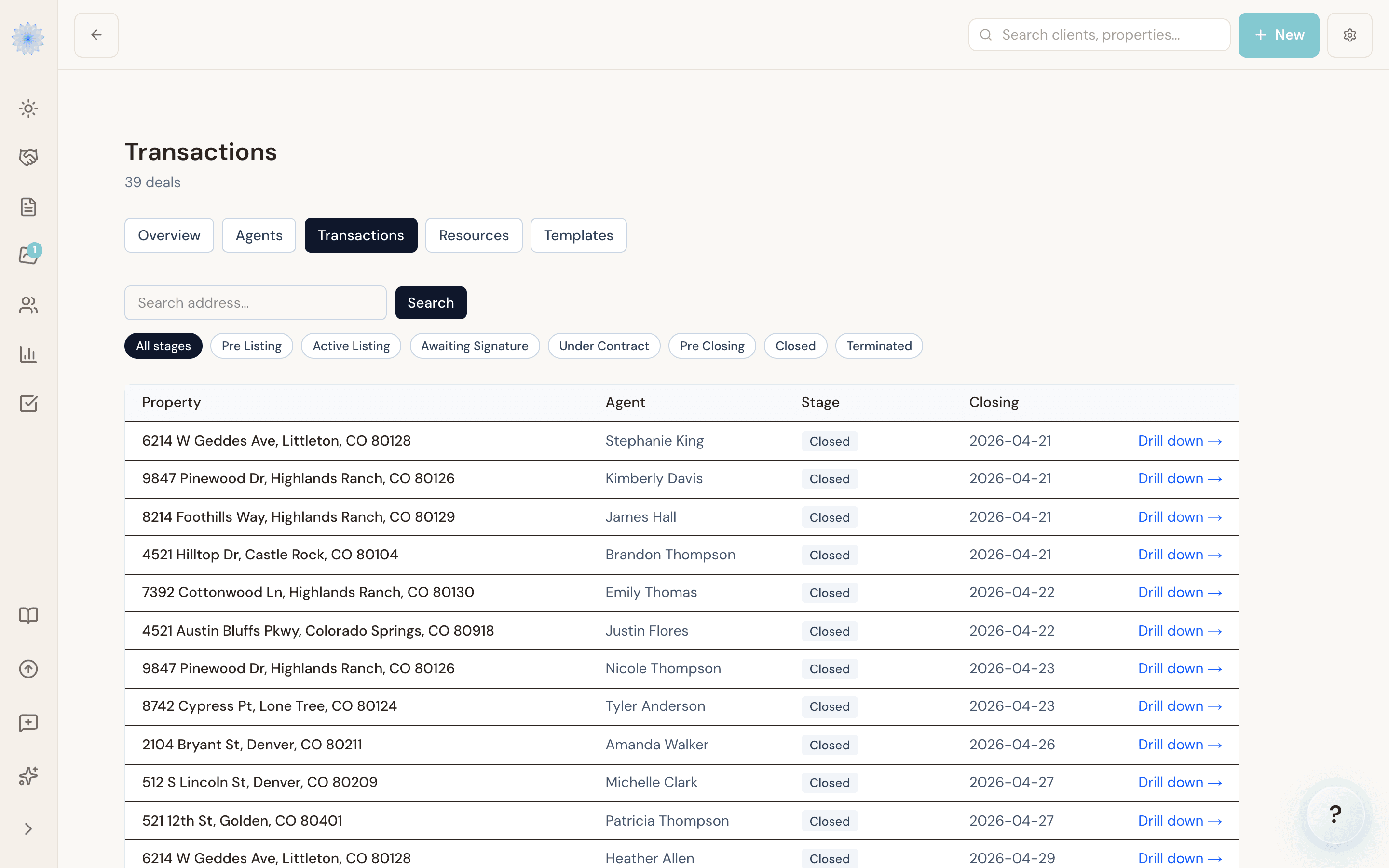
Task: Focus the Search address input
Action: pos(256,302)
